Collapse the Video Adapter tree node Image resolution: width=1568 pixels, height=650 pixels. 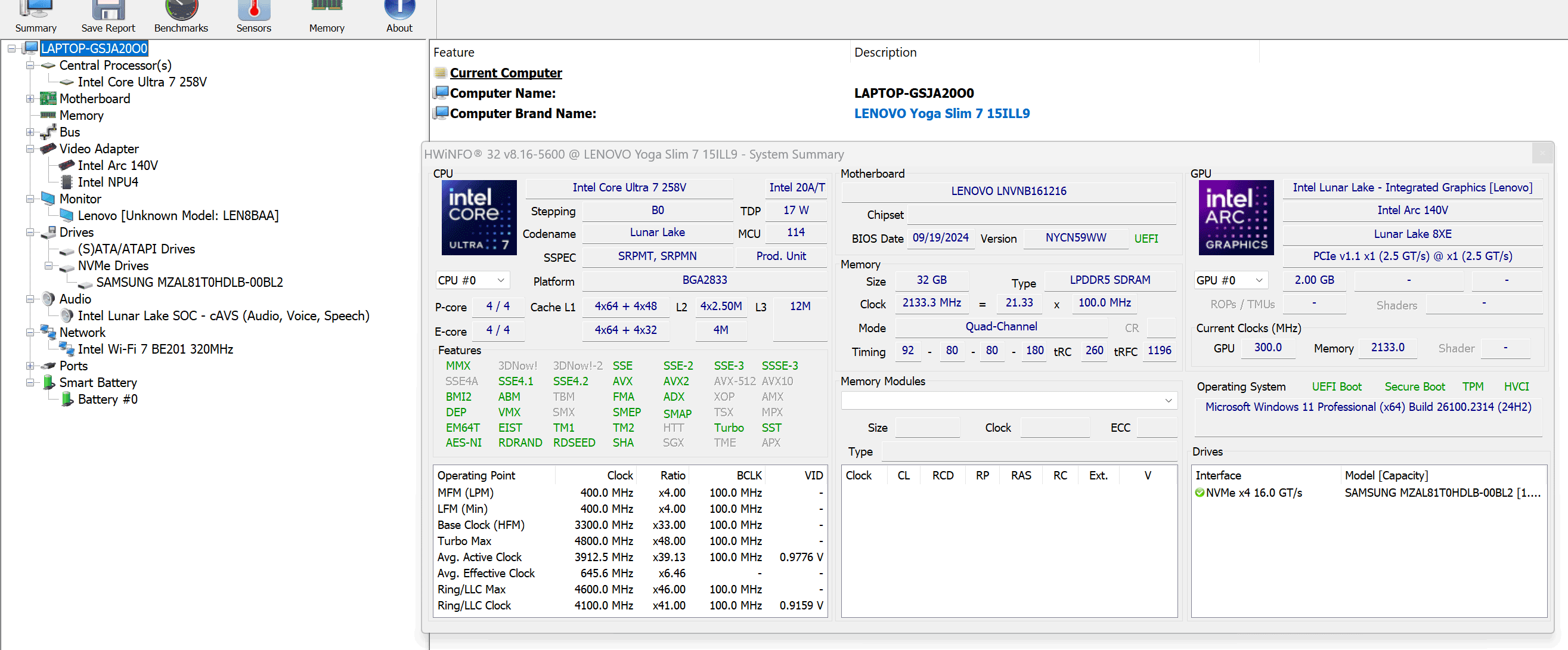30,148
